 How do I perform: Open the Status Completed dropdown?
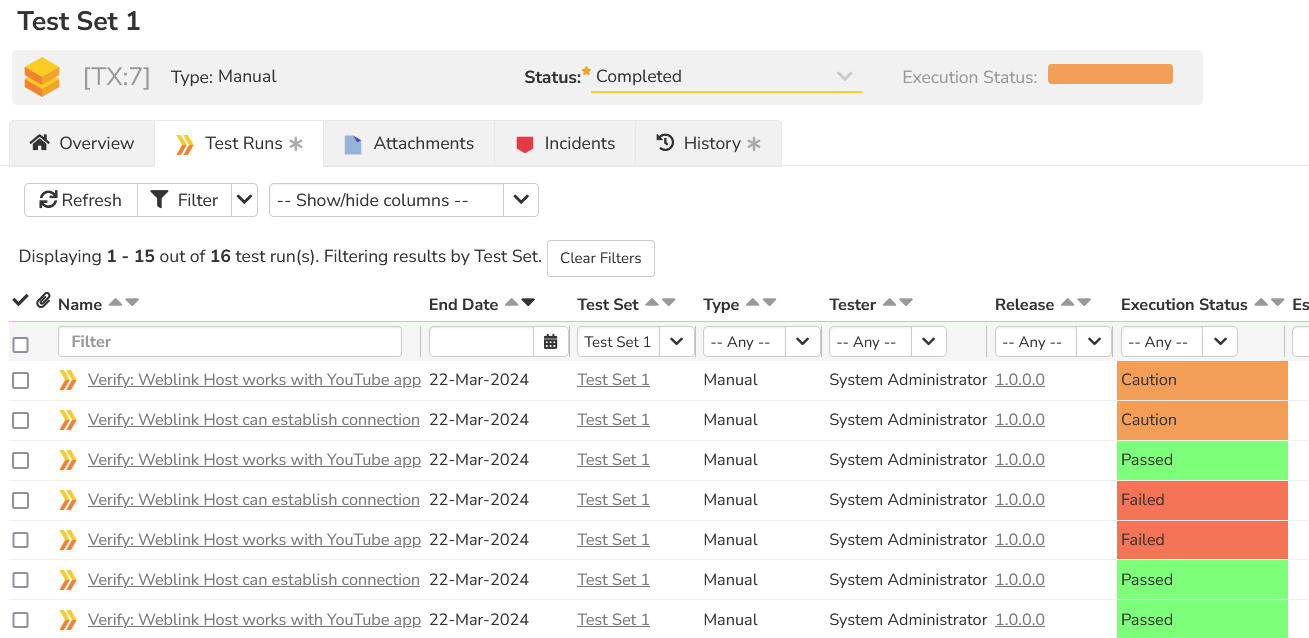[x=726, y=77]
